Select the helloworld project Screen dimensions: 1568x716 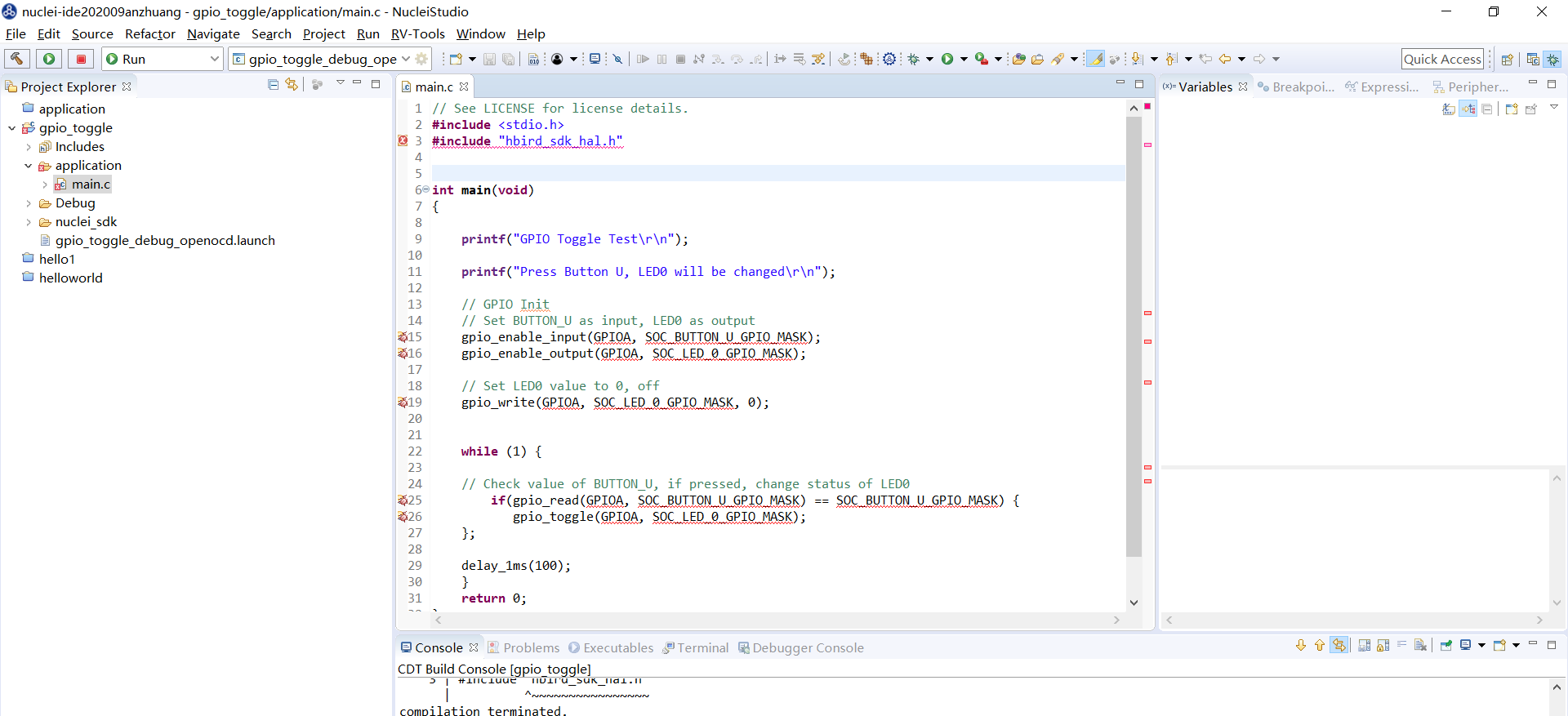[x=70, y=278]
